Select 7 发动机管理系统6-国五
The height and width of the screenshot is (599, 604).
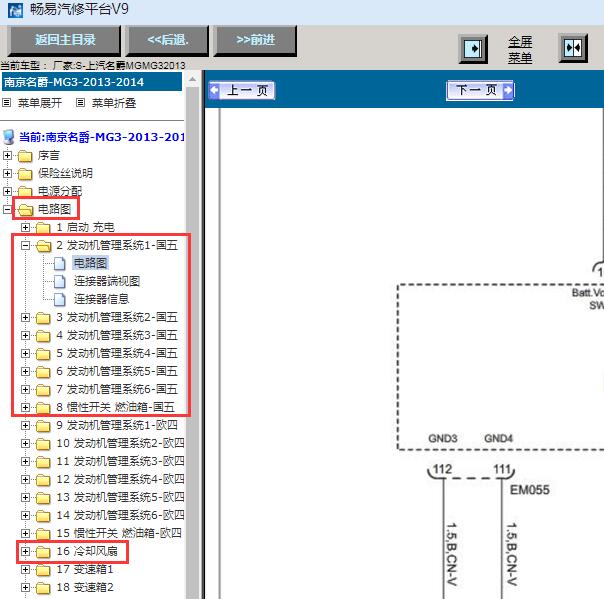(117, 389)
